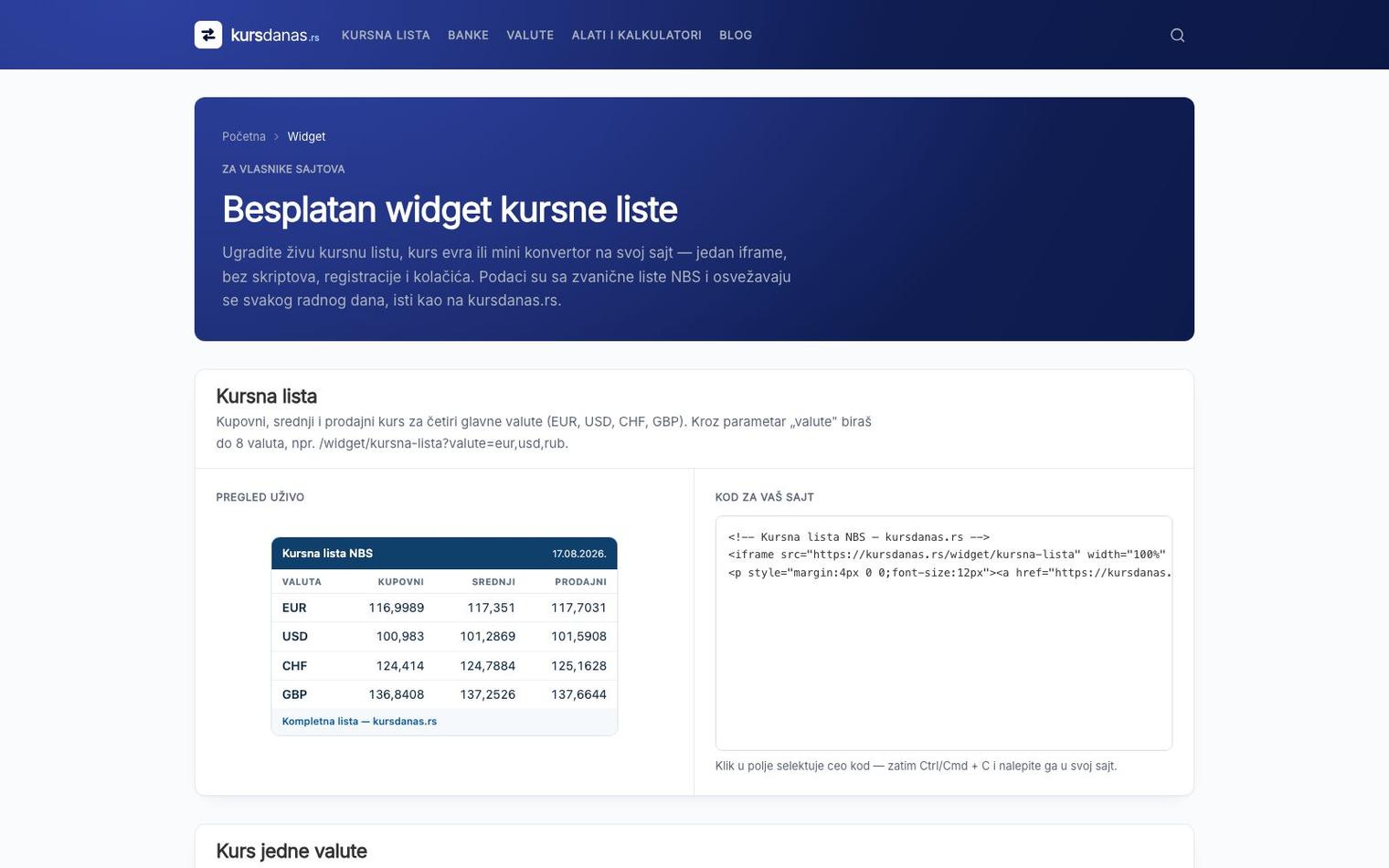Select the GBP currency row label

(294, 694)
